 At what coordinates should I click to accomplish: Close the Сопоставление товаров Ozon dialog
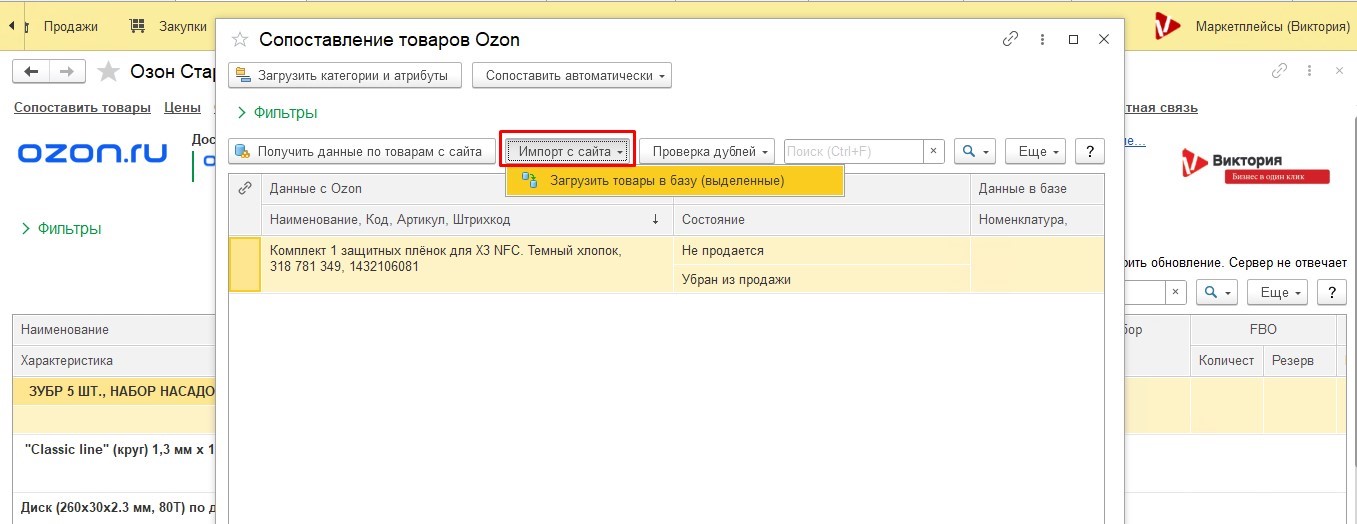[x=1104, y=40]
